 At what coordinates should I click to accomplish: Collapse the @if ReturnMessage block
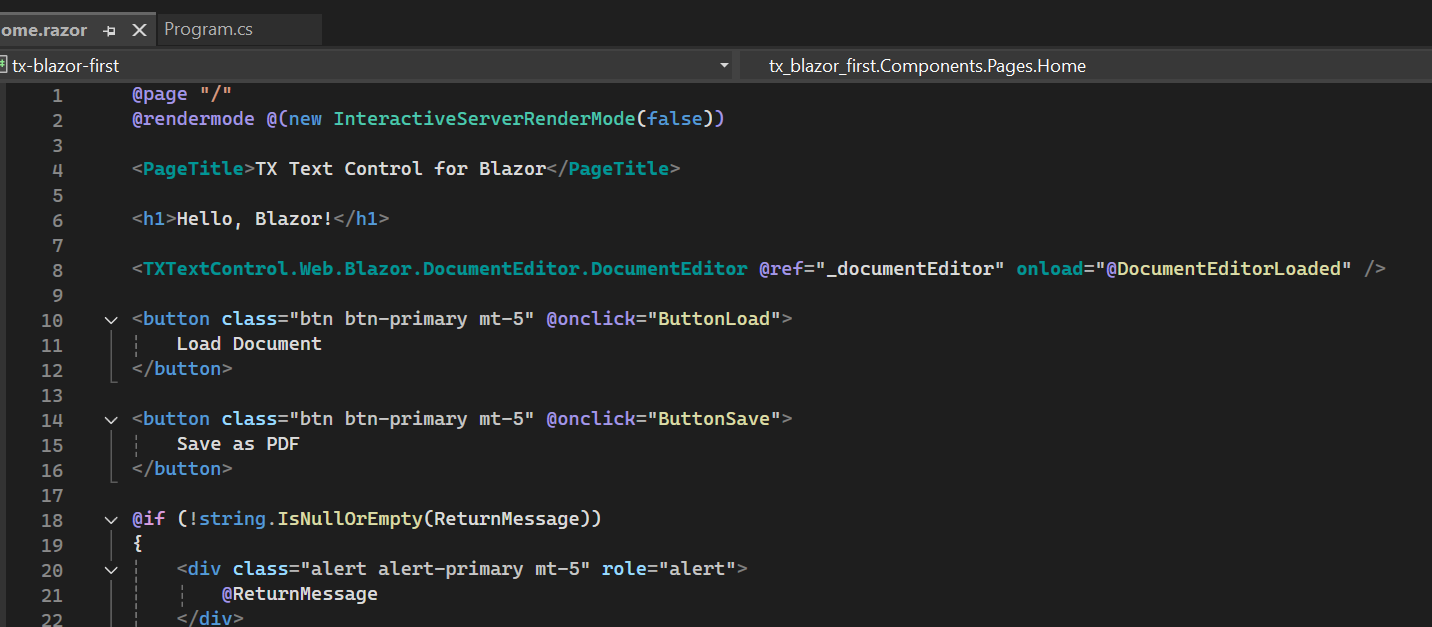pyautogui.click(x=111, y=520)
